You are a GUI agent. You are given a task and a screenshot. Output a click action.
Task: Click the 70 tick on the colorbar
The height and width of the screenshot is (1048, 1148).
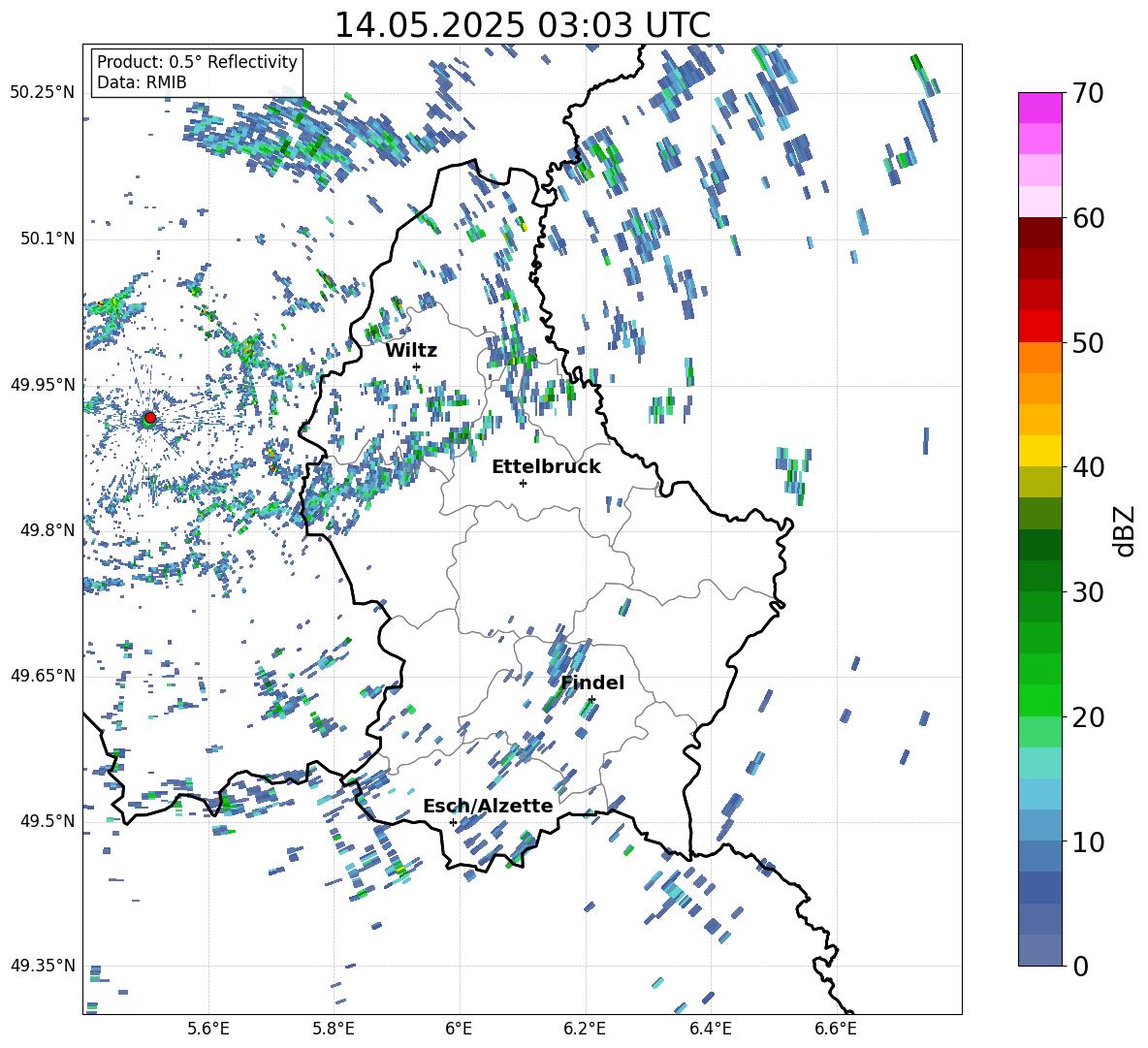point(1088,94)
